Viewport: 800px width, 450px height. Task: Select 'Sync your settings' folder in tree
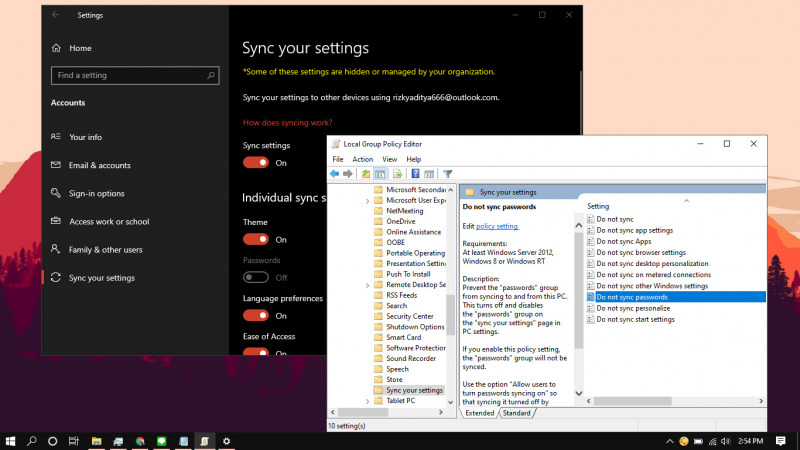point(414,390)
